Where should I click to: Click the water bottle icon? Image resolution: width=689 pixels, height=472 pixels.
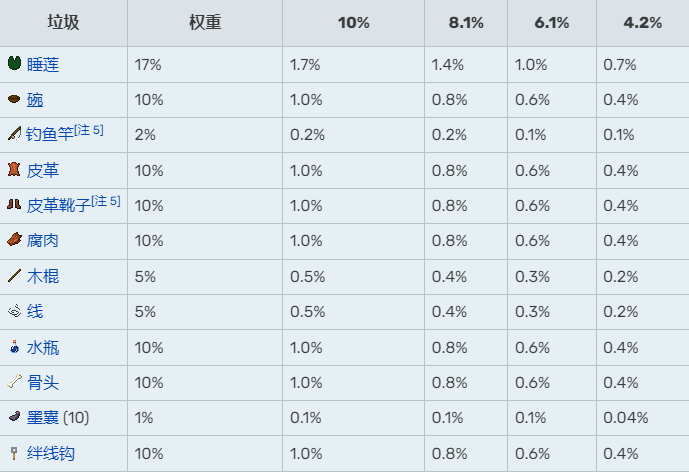15,346
